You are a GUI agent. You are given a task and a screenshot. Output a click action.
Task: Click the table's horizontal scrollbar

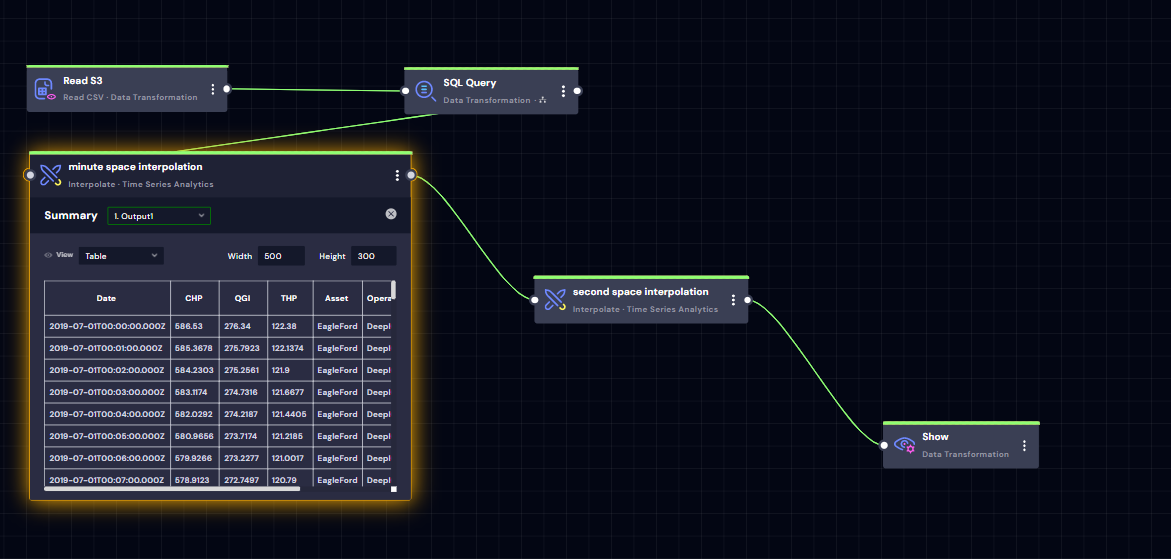(x=172, y=489)
